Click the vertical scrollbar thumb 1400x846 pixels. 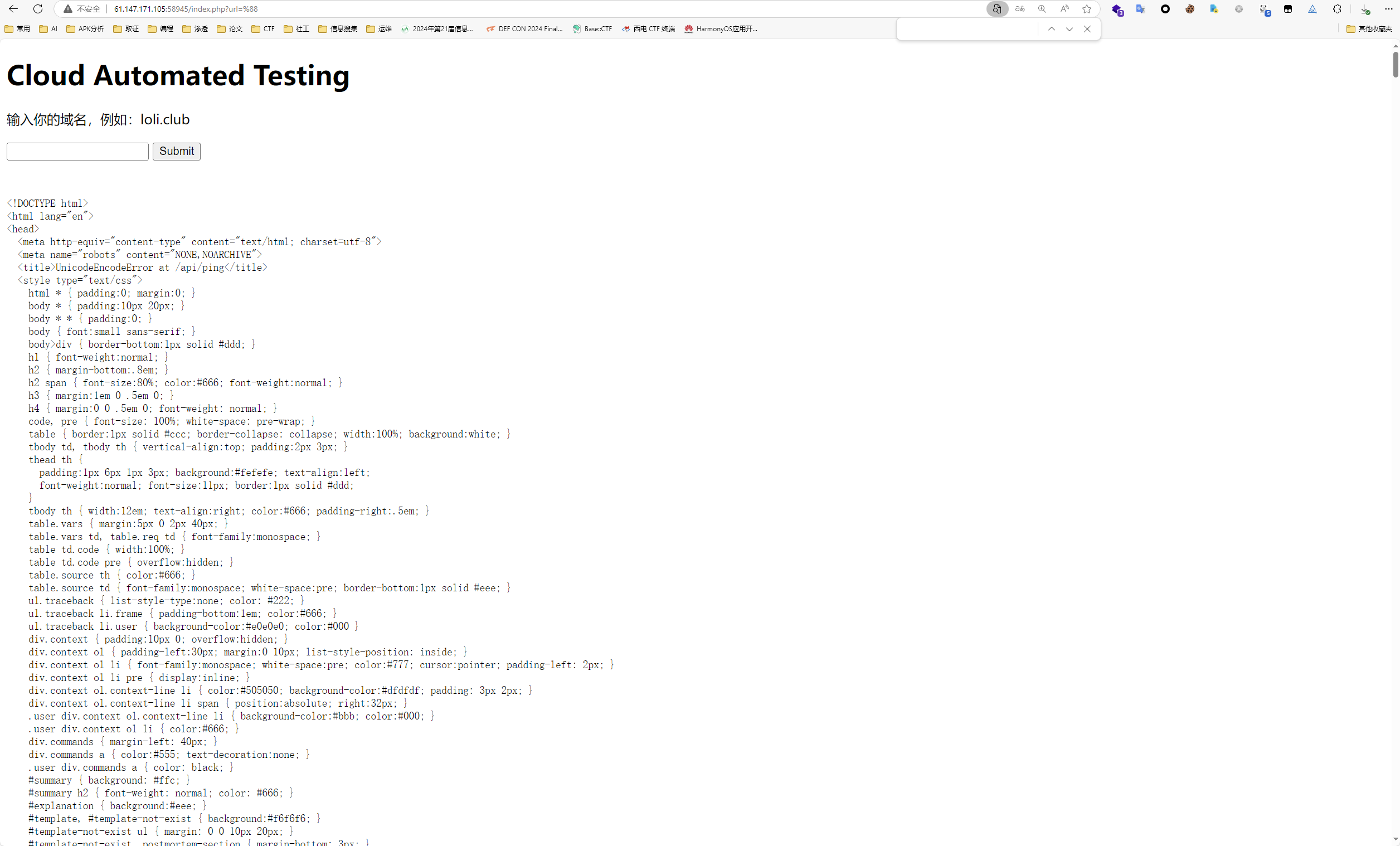(x=1395, y=64)
